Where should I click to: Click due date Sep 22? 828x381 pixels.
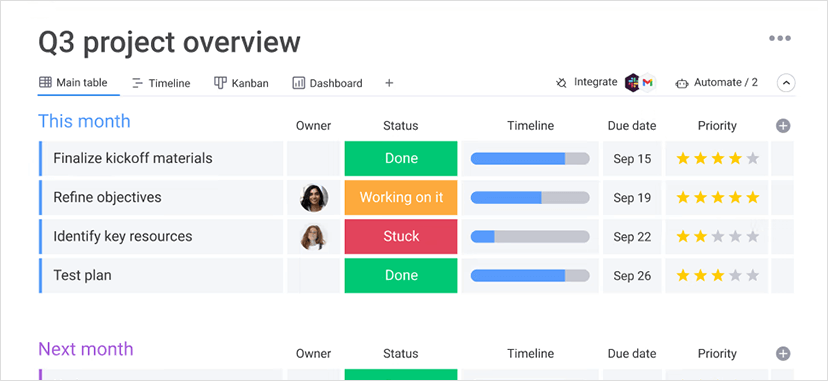632,237
